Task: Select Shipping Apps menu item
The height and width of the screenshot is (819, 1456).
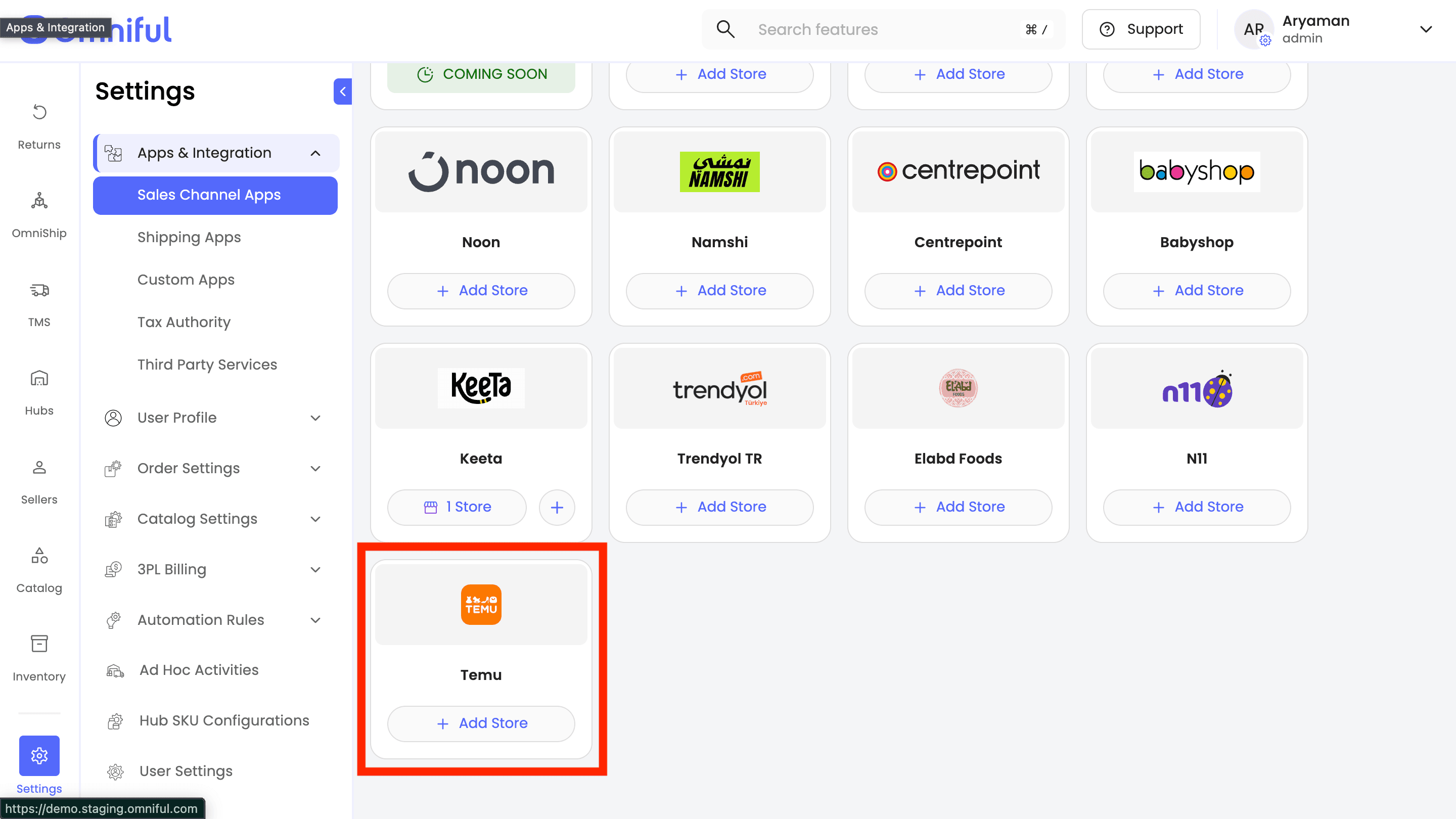Action: (x=189, y=238)
